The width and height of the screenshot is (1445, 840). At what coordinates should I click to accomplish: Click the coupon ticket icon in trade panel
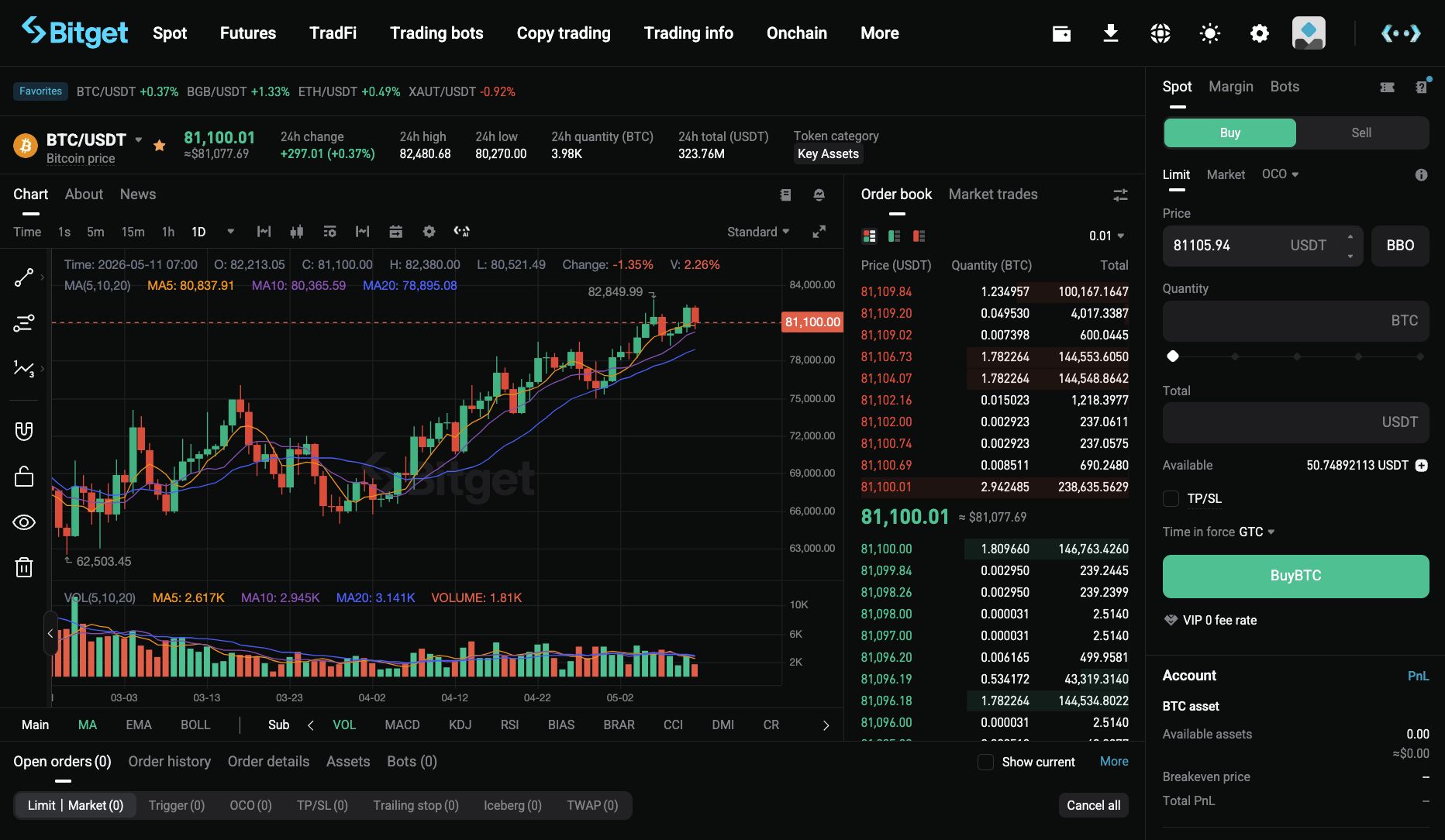pos(1388,88)
